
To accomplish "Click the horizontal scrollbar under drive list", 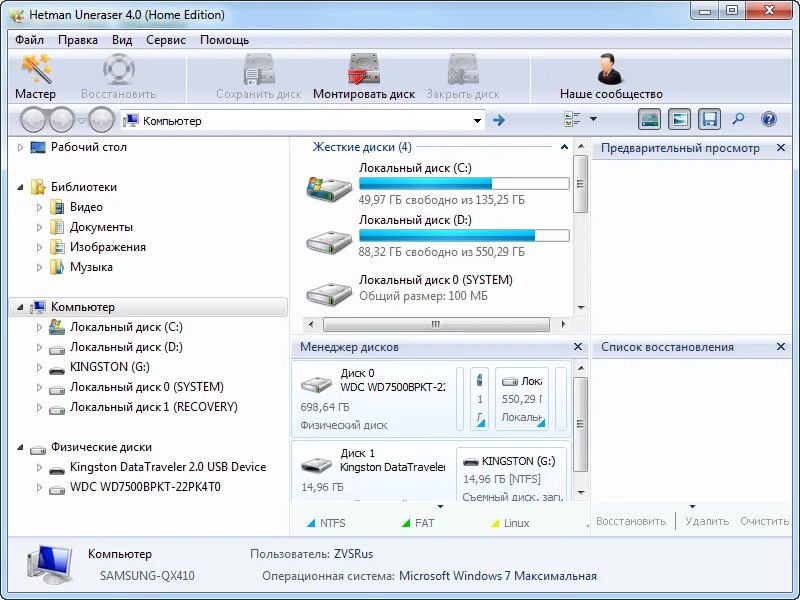I will pos(436,324).
